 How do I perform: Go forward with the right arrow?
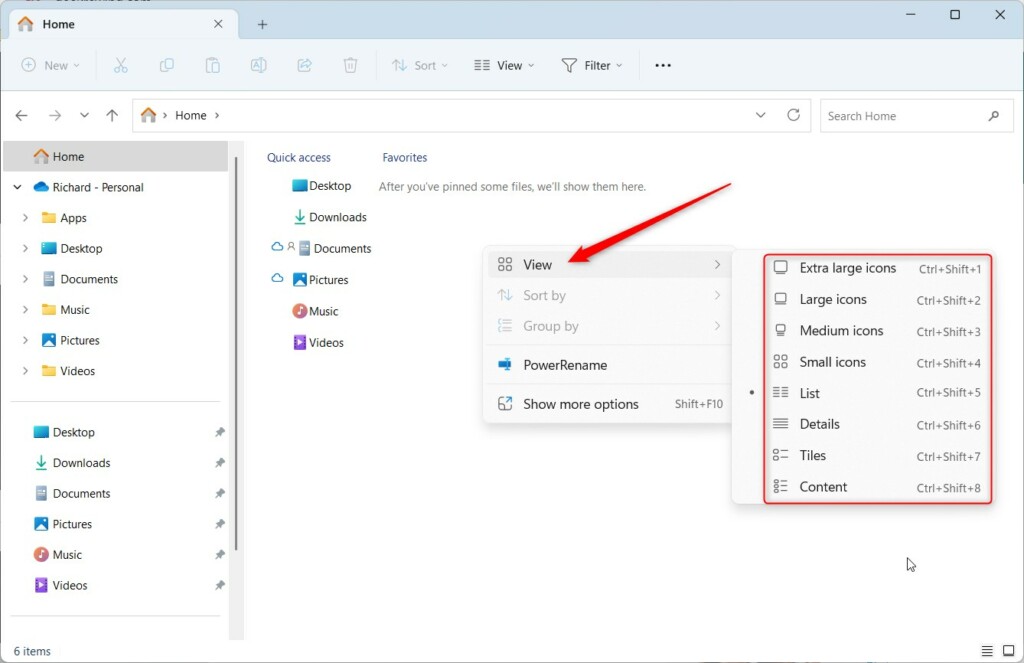[x=55, y=116]
